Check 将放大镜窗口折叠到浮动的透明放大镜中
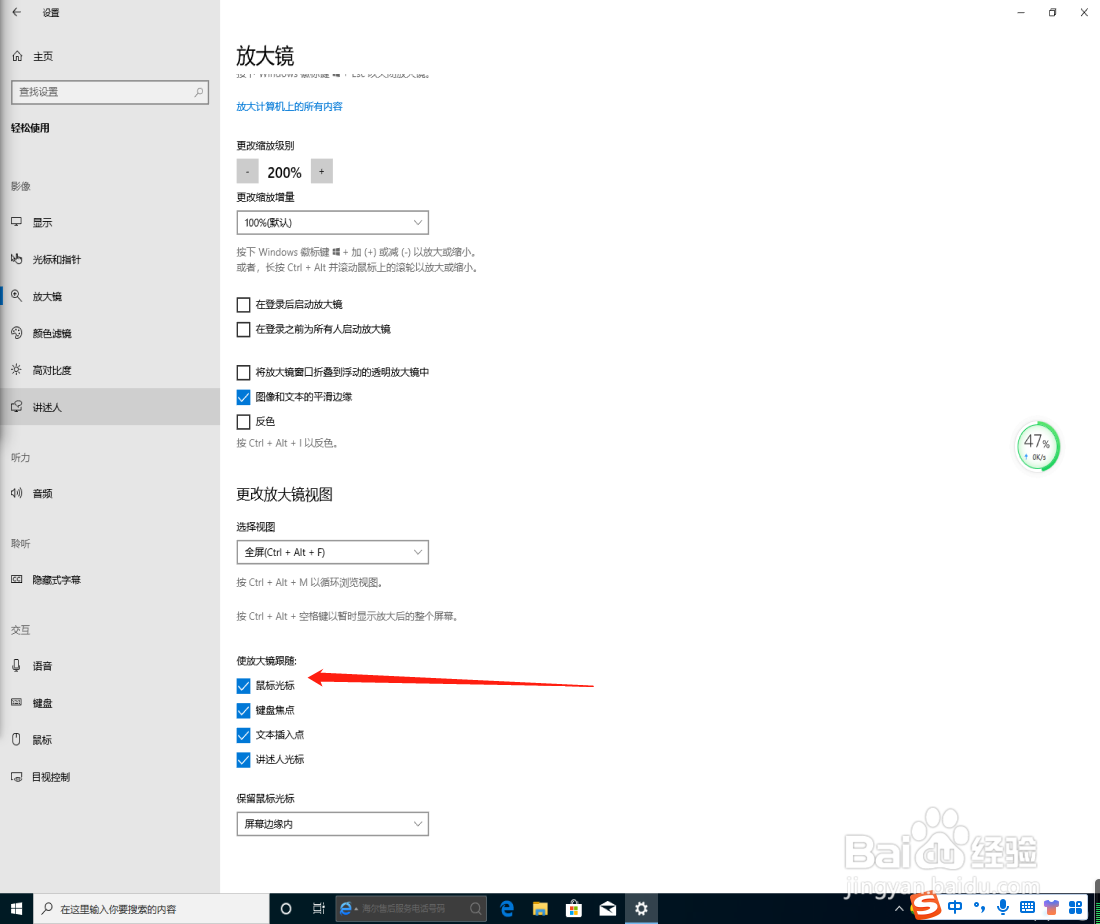The height and width of the screenshot is (924, 1100). 243,372
